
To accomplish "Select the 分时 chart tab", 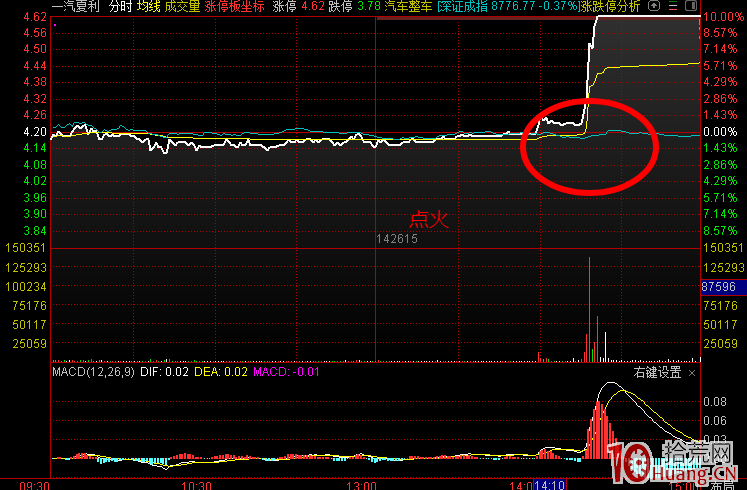I will point(119,6).
